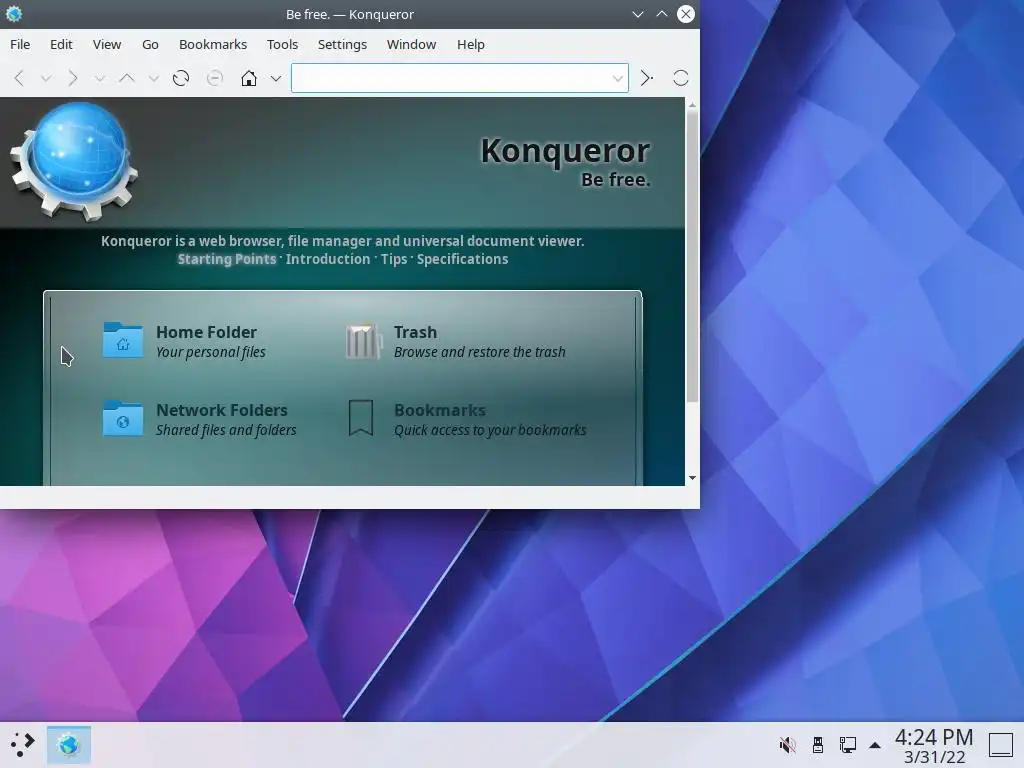
Task: Follow the Tips link
Action: [394, 259]
